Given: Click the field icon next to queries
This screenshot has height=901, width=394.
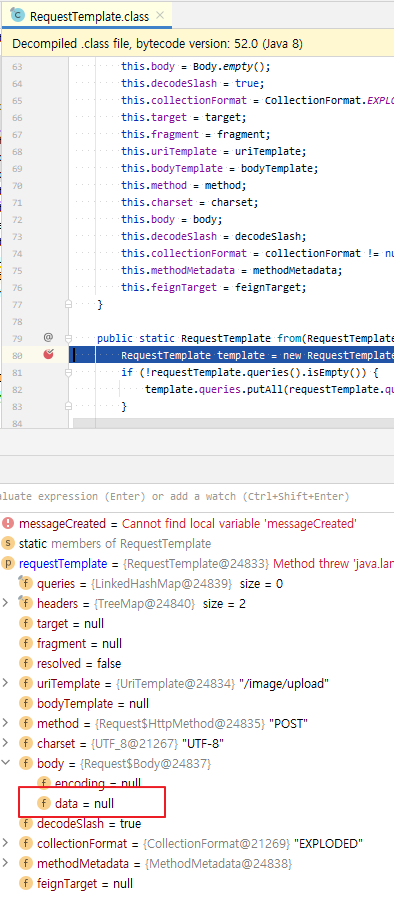Looking at the screenshot, I should (x=25, y=584).
